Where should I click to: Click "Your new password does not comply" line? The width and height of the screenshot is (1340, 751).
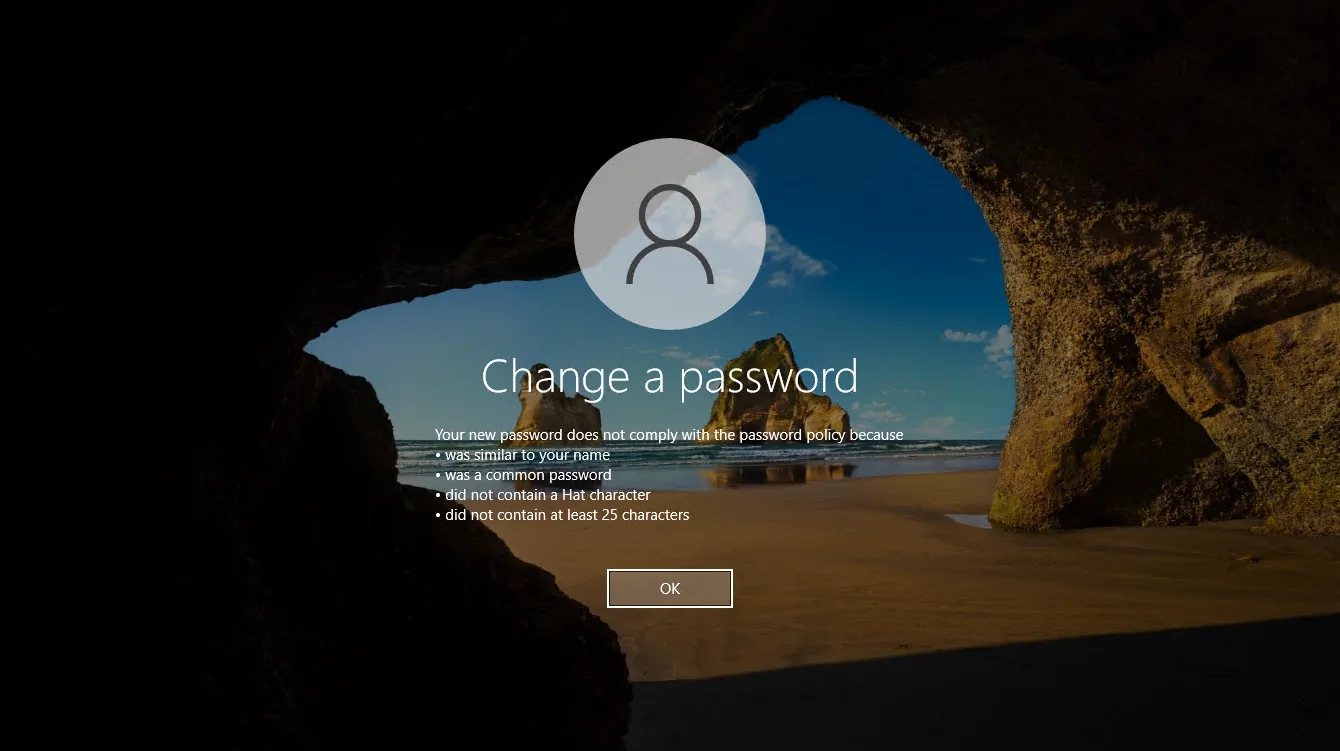point(669,435)
